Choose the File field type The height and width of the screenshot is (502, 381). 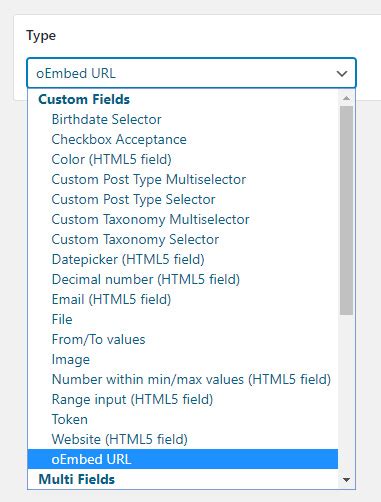pyautogui.click(x=183, y=319)
